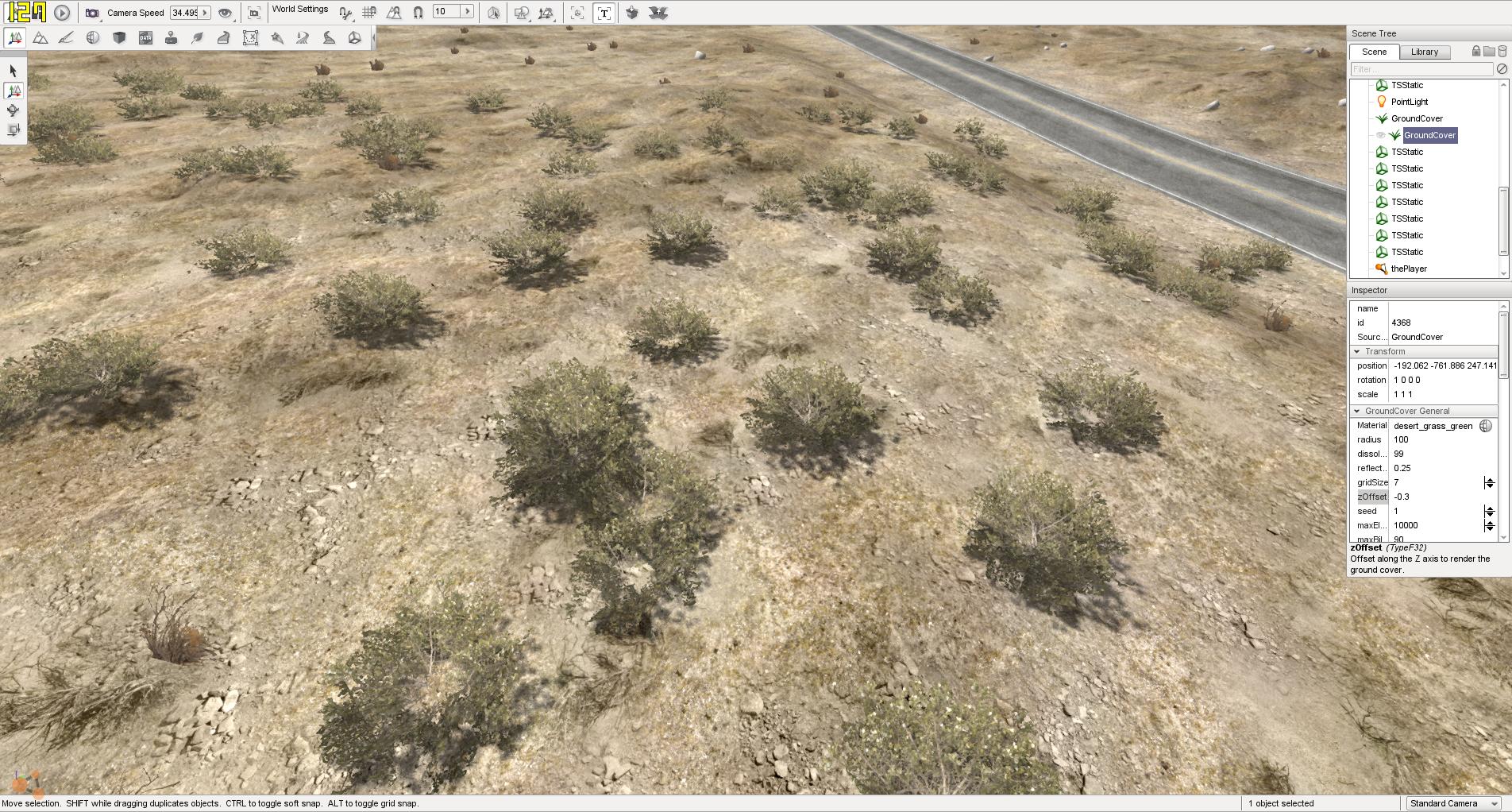Open the Forest Editor leaf icon
Screen dimensions: 1512x812
(198, 37)
